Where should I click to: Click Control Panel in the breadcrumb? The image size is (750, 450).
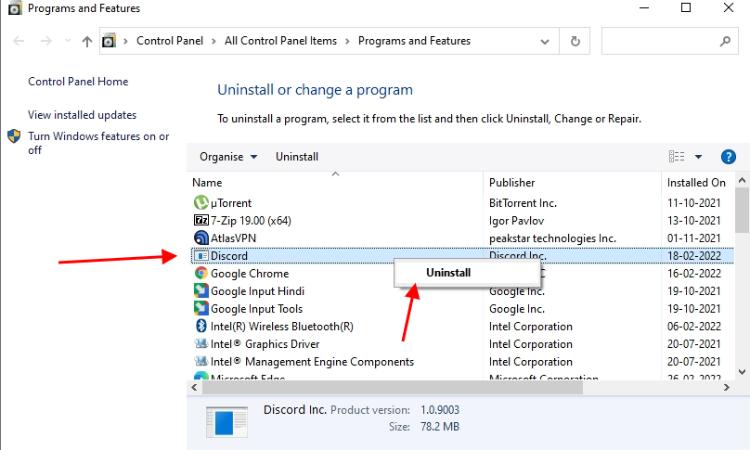coord(170,41)
